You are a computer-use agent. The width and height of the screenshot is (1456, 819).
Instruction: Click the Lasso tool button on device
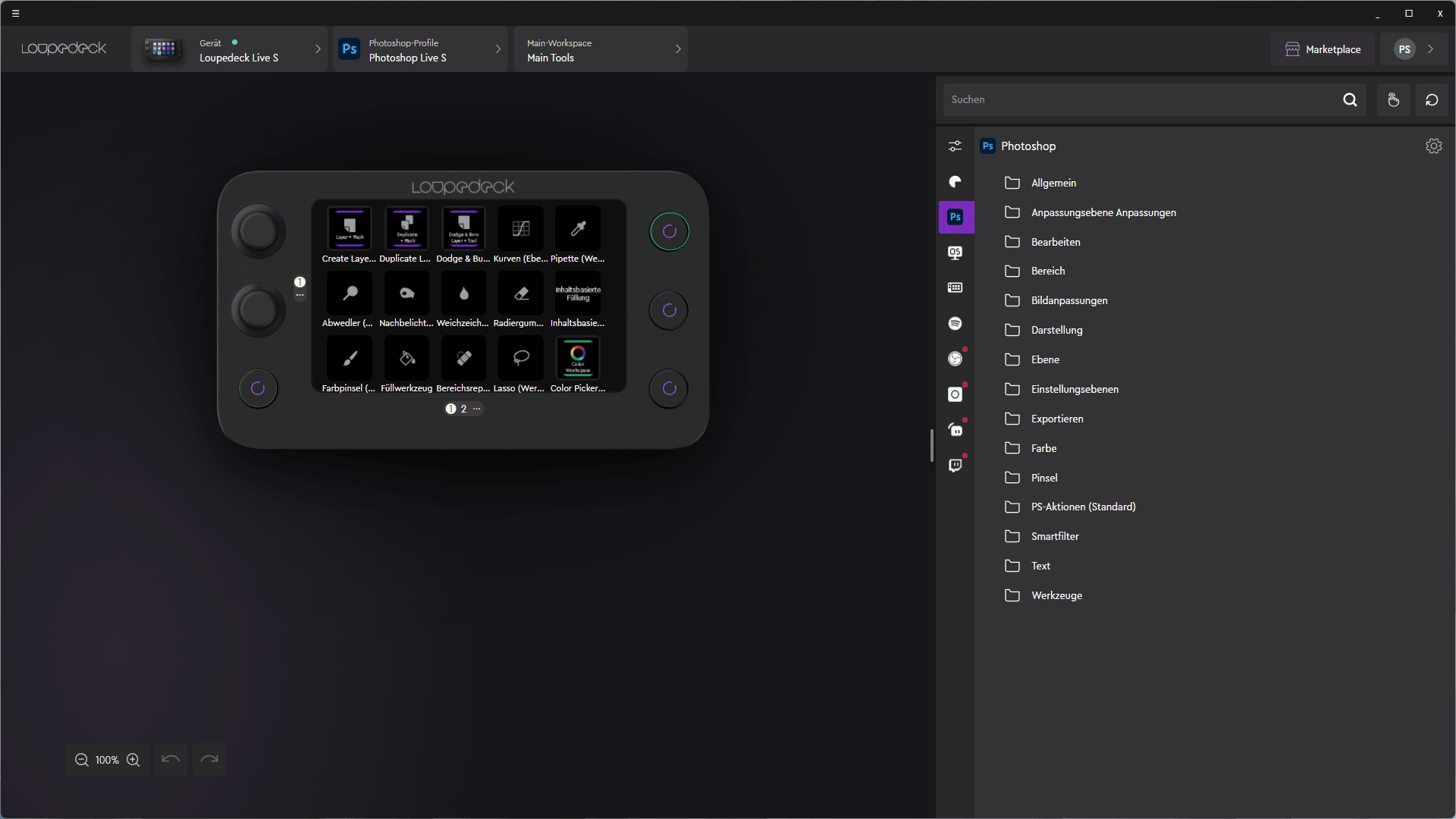(520, 359)
